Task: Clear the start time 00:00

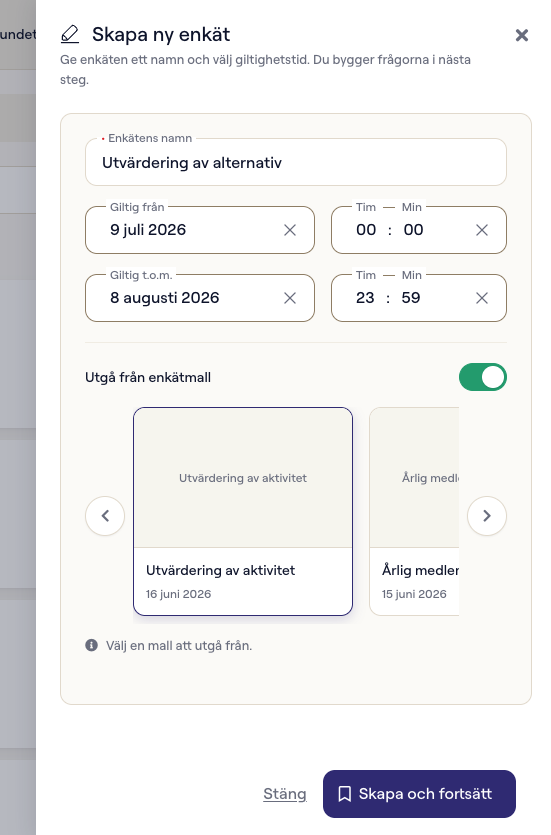Action: [x=482, y=230]
